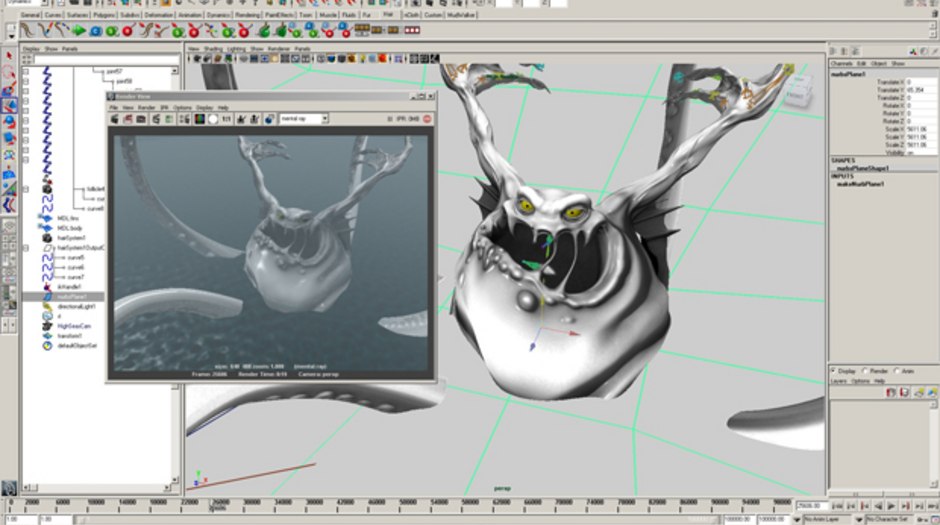Click the green arrow icon on Hair shelf

[79, 30]
